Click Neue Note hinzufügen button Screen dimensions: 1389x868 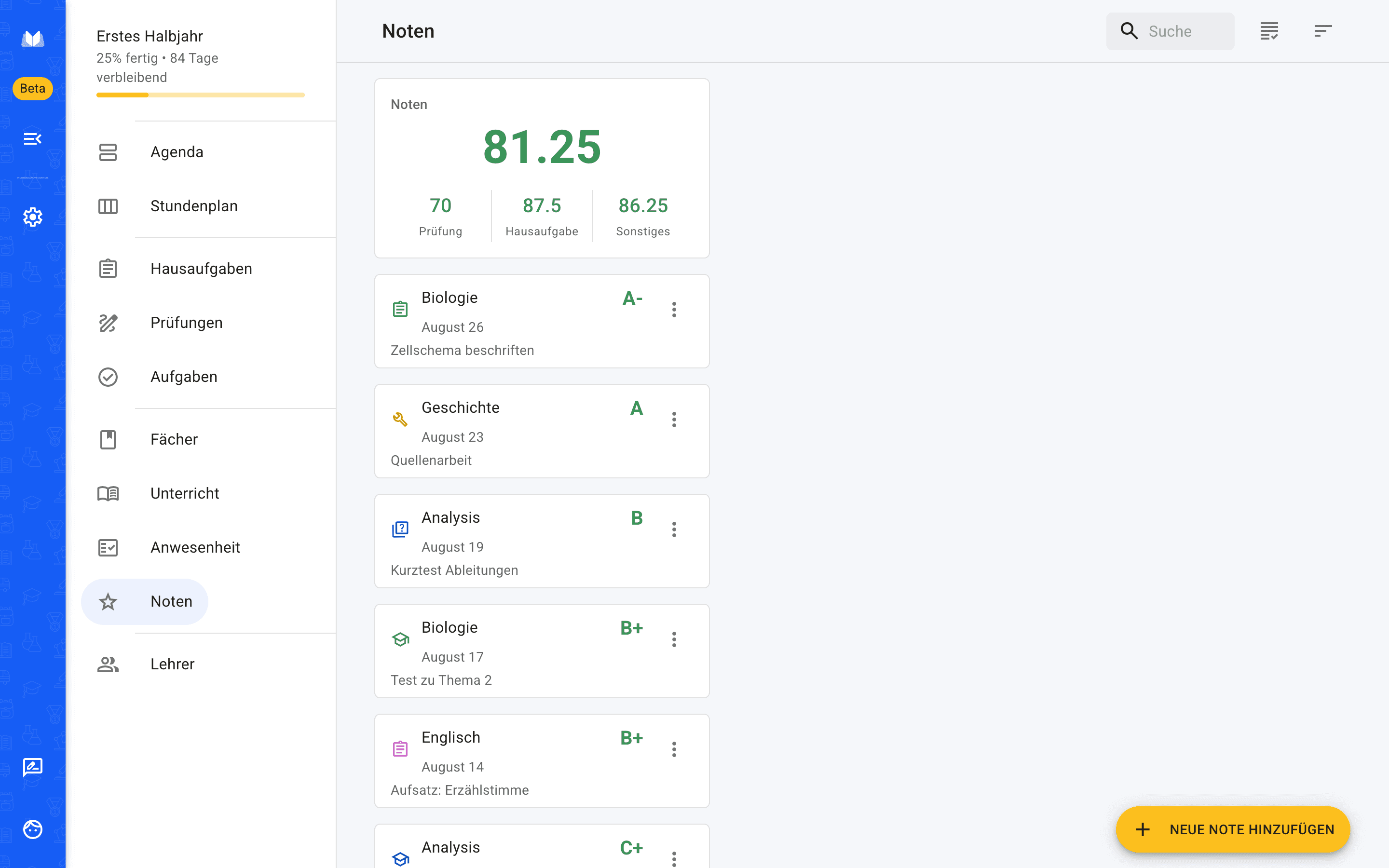tap(1233, 829)
